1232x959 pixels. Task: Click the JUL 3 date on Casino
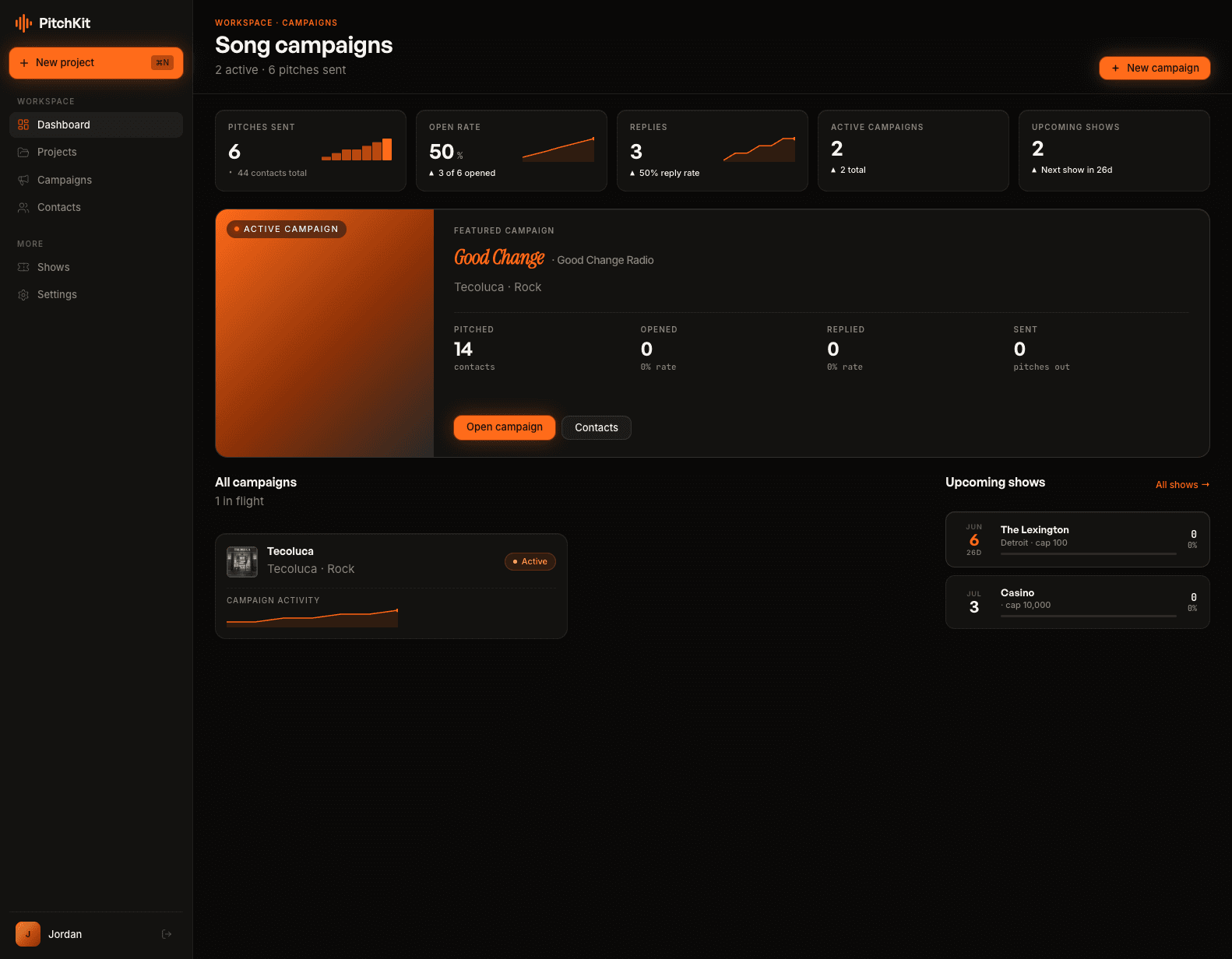coord(974,602)
